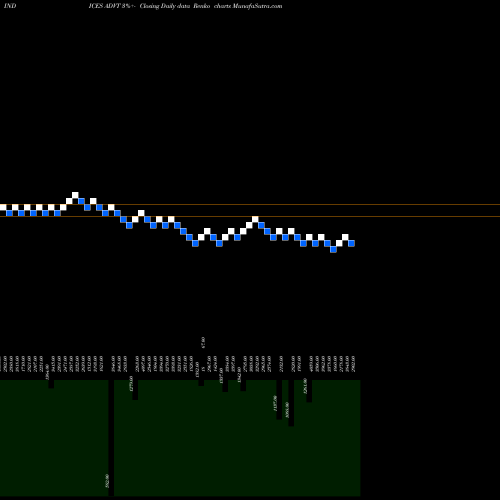Select the lower orange horizontal level line
This screenshot has height=500, width=500.
tap(250, 217)
